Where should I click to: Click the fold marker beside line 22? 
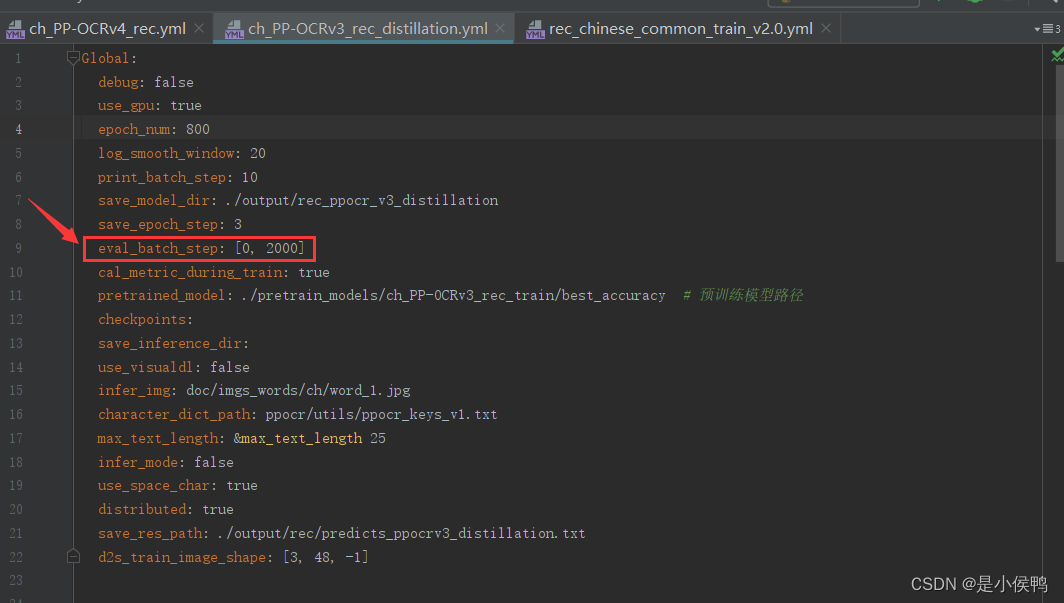pyautogui.click(x=72, y=555)
